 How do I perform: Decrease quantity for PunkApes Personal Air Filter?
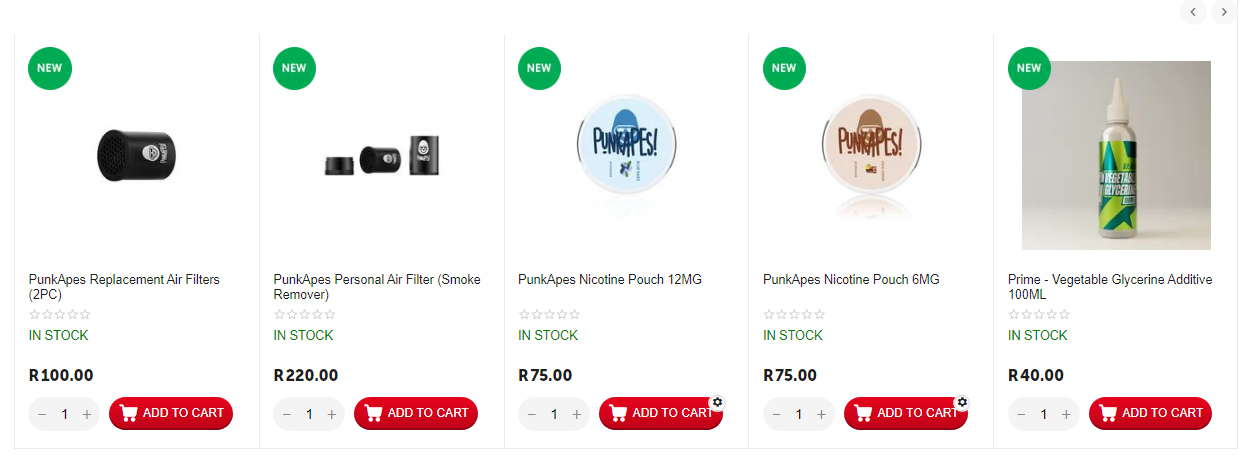click(x=287, y=414)
